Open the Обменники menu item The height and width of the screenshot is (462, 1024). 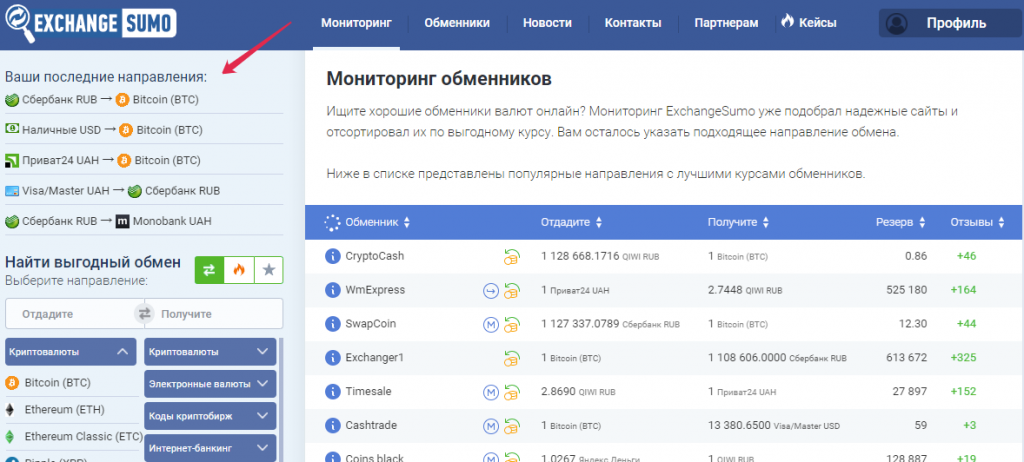tap(456, 23)
